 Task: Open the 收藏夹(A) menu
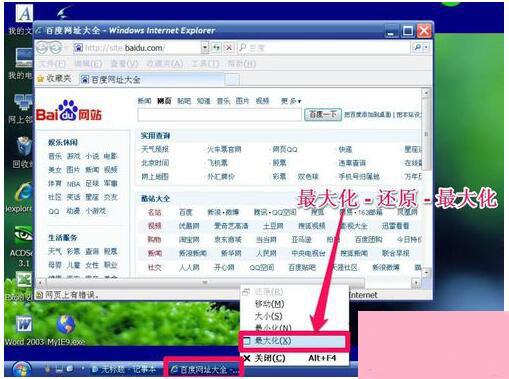coord(165,63)
